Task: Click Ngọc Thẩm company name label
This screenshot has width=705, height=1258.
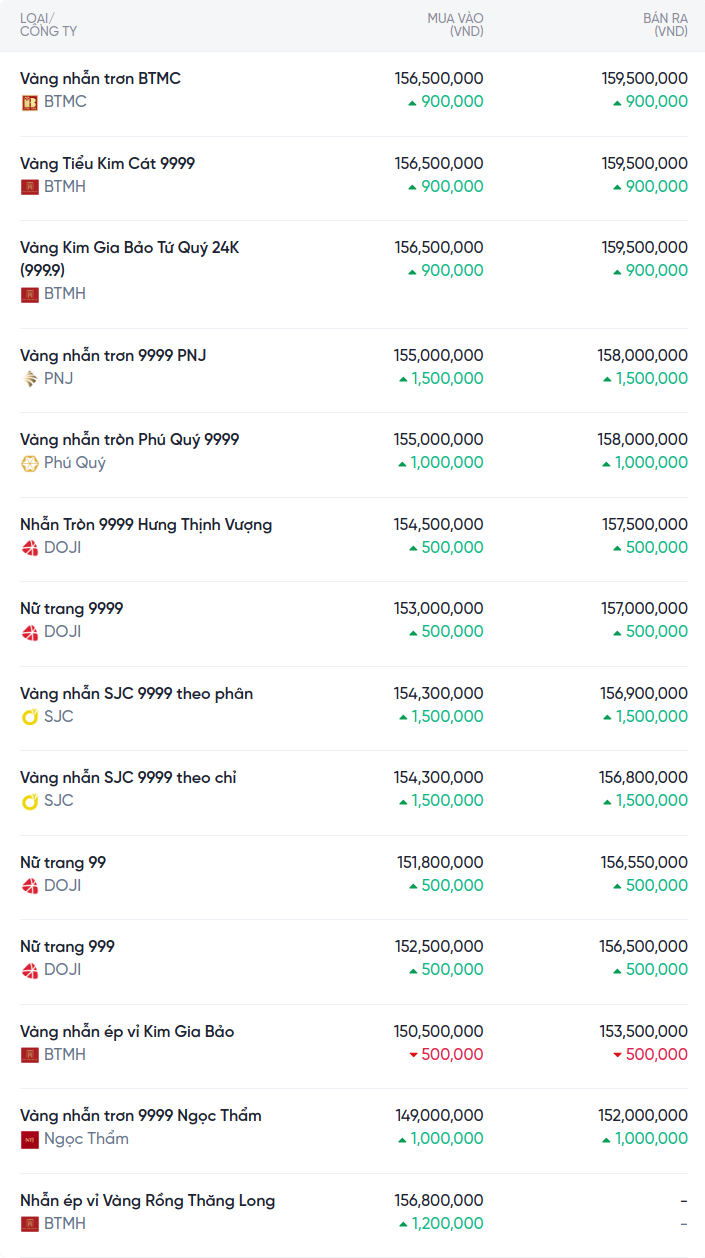Action: [86, 1139]
